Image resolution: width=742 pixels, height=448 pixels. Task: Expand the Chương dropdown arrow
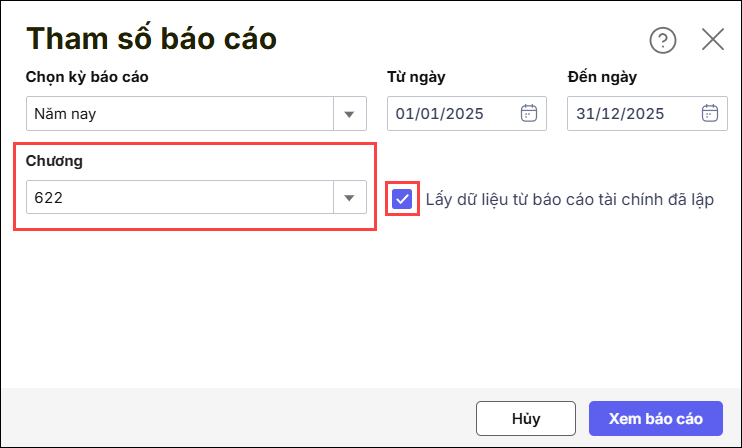tap(349, 198)
